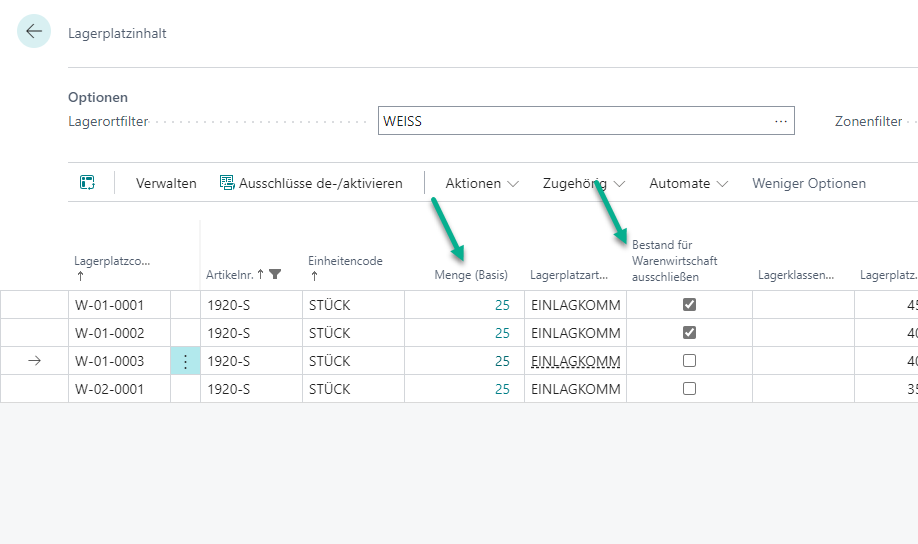Click the Menge (Basis) column header
918x544 pixels.
[x=471, y=274]
